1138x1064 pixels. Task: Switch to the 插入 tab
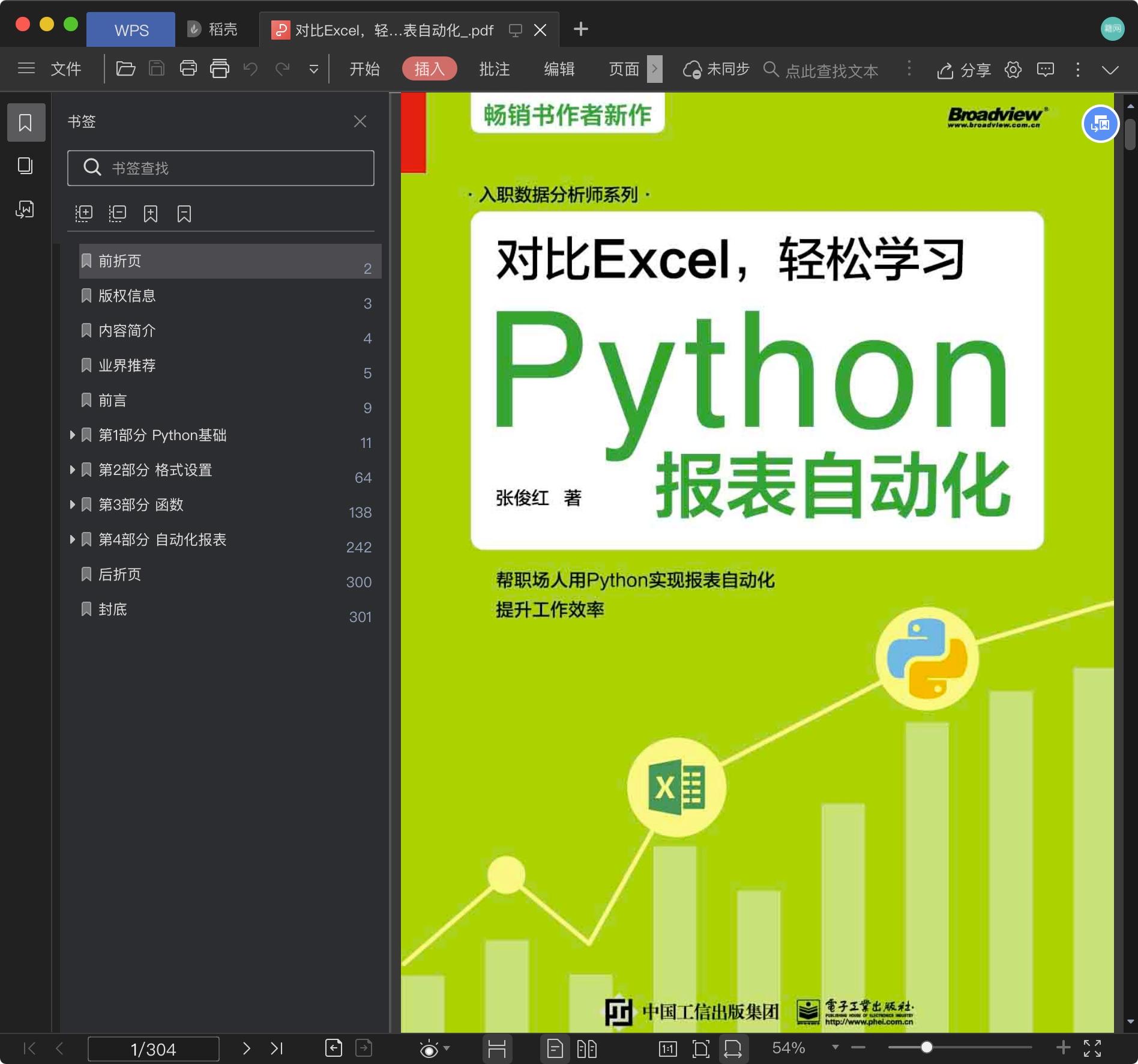[x=430, y=69]
